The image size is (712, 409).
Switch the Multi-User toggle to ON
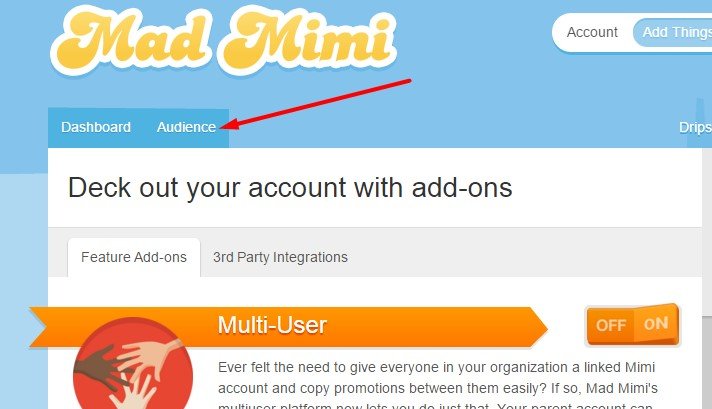pyautogui.click(x=656, y=324)
